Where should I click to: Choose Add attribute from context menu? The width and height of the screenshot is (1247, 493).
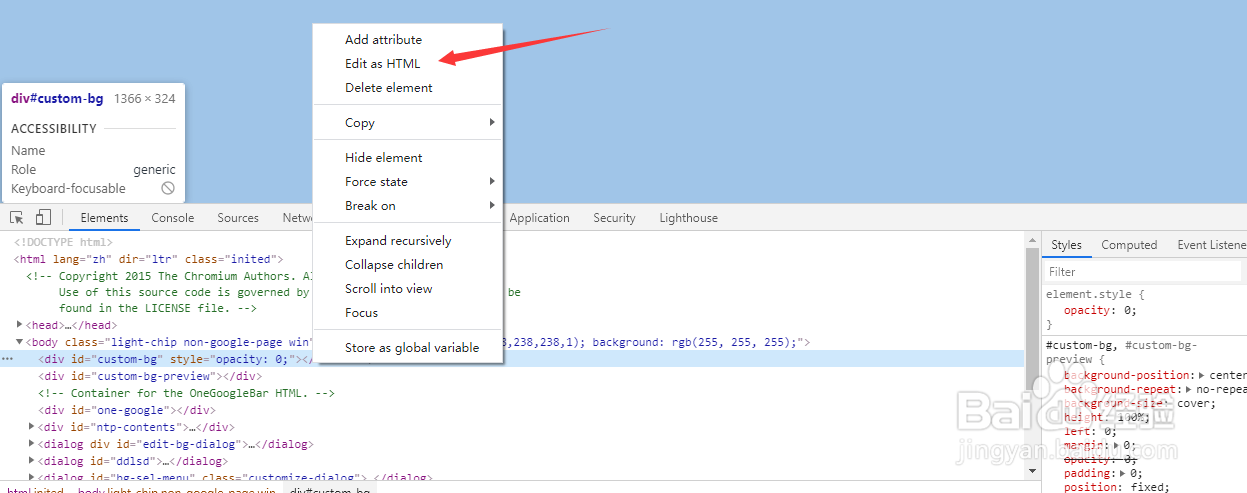(x=408, y=40)
